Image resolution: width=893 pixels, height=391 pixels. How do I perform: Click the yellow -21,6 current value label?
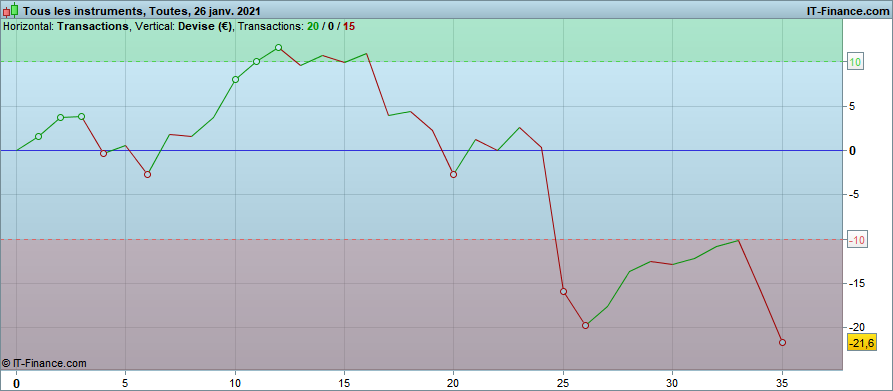[862, 343]
